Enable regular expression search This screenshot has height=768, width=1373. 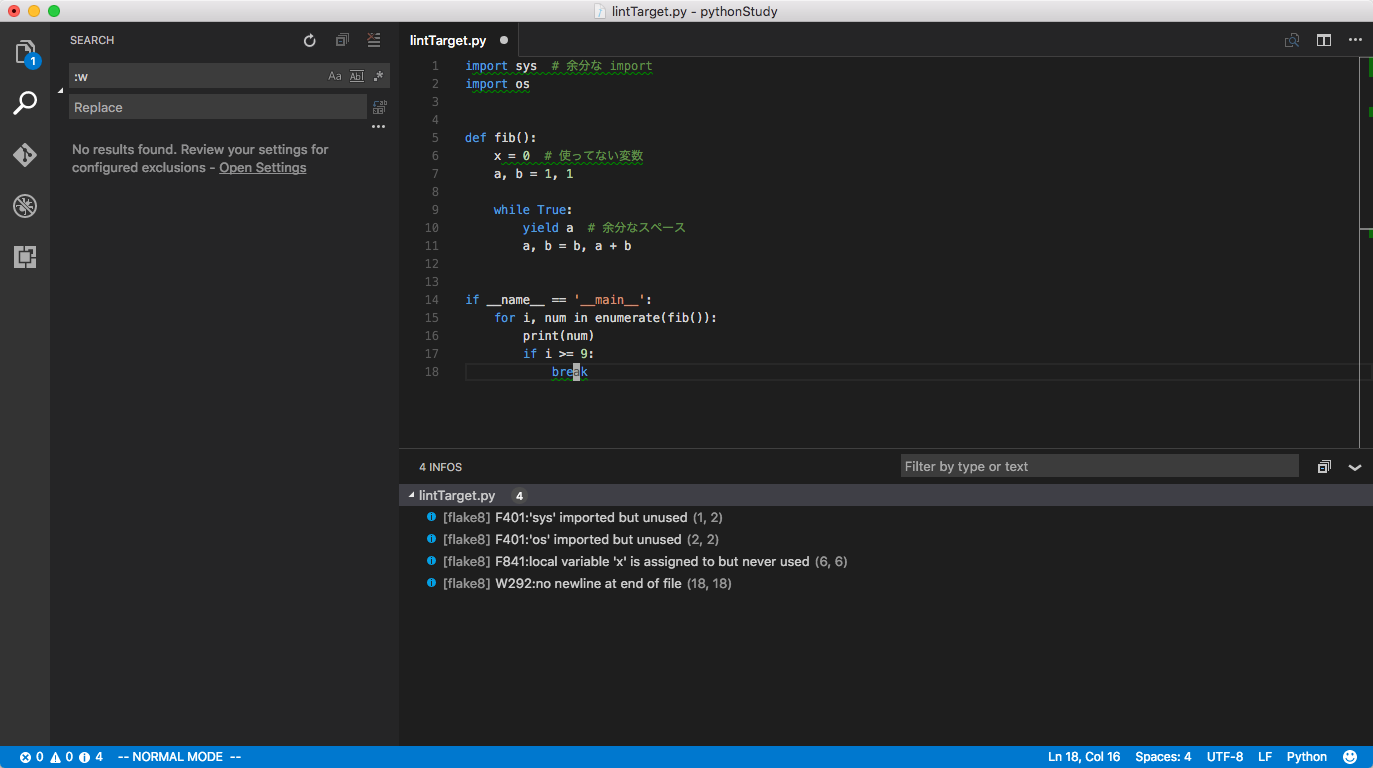(x=377, y=75)
